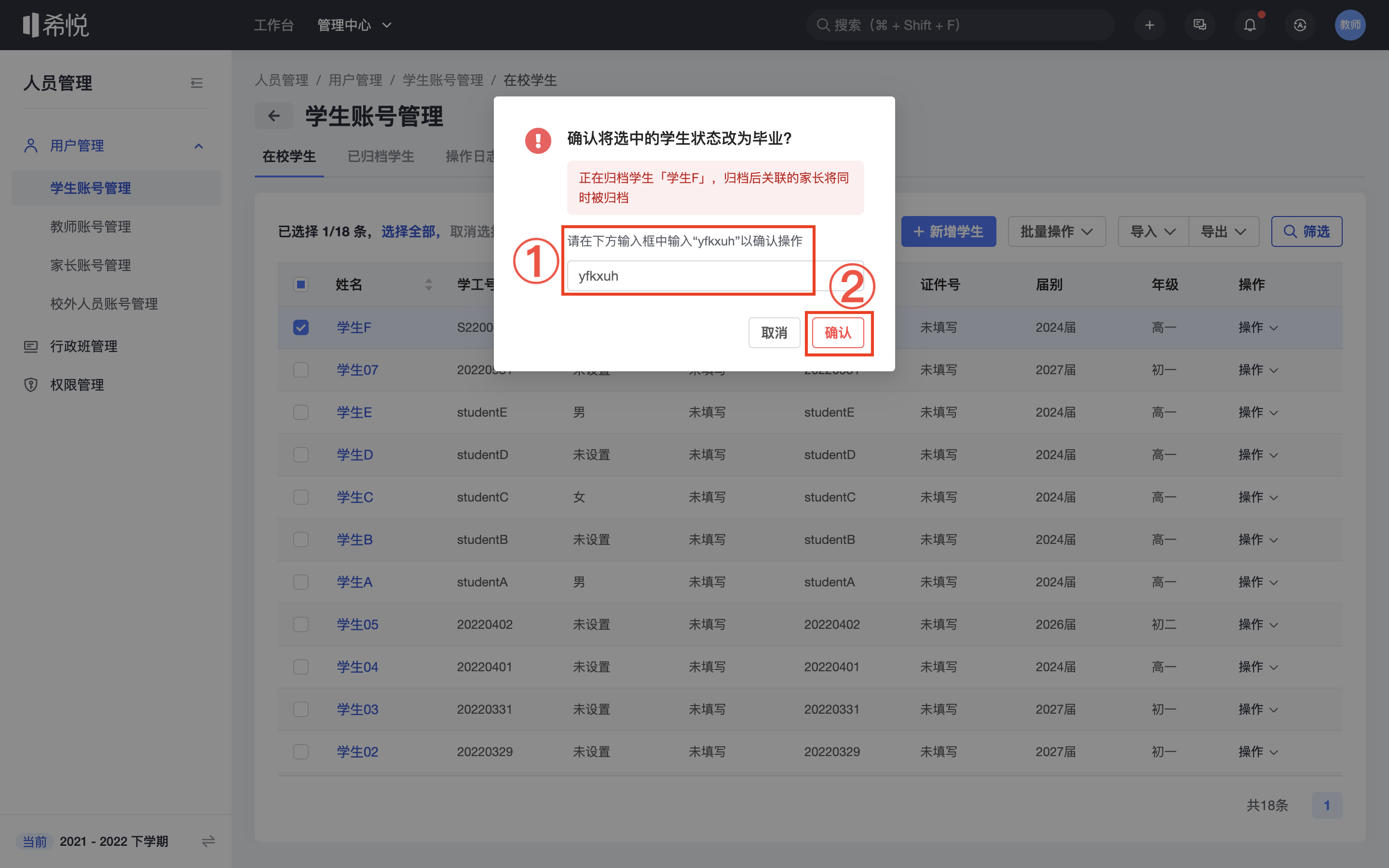Open the 导出 dropdown

click(x=1224, y=231)
